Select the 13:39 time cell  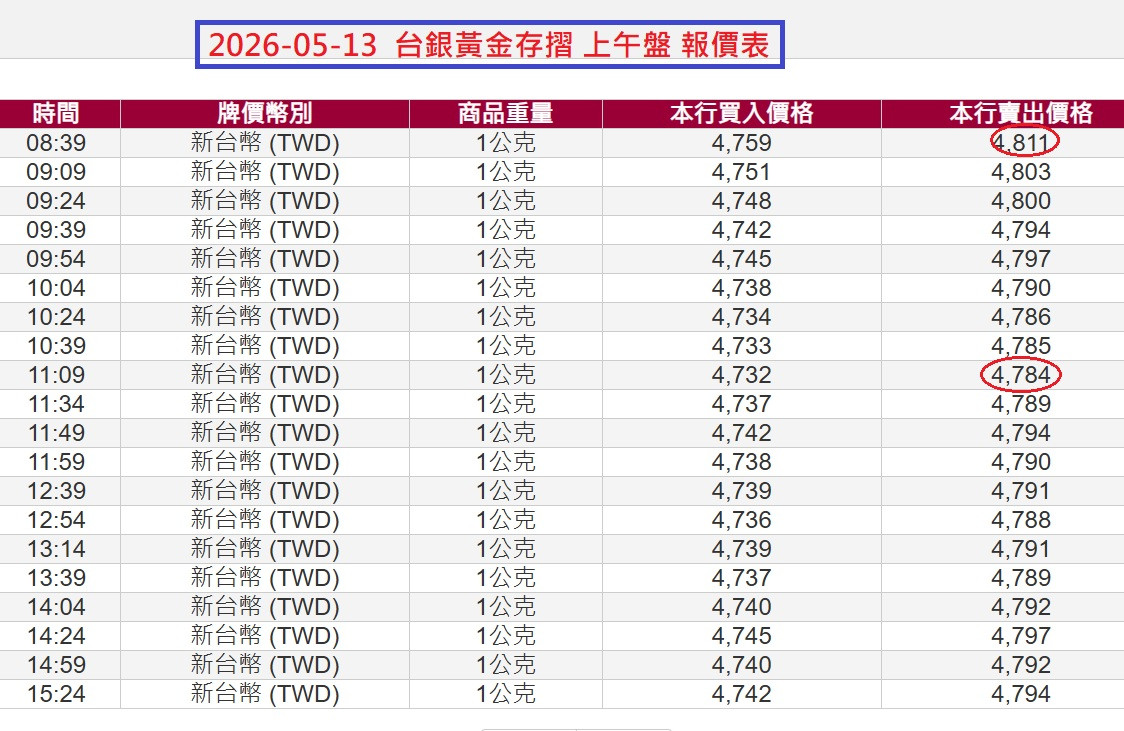[56, 578]
